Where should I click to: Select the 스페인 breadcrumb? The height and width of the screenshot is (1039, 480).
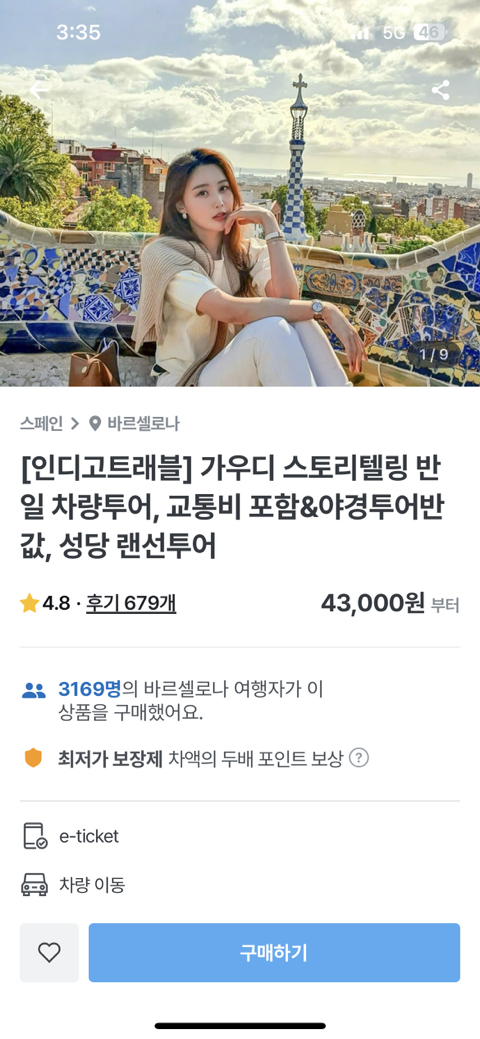pyautogui.click(x=41, y=423)
